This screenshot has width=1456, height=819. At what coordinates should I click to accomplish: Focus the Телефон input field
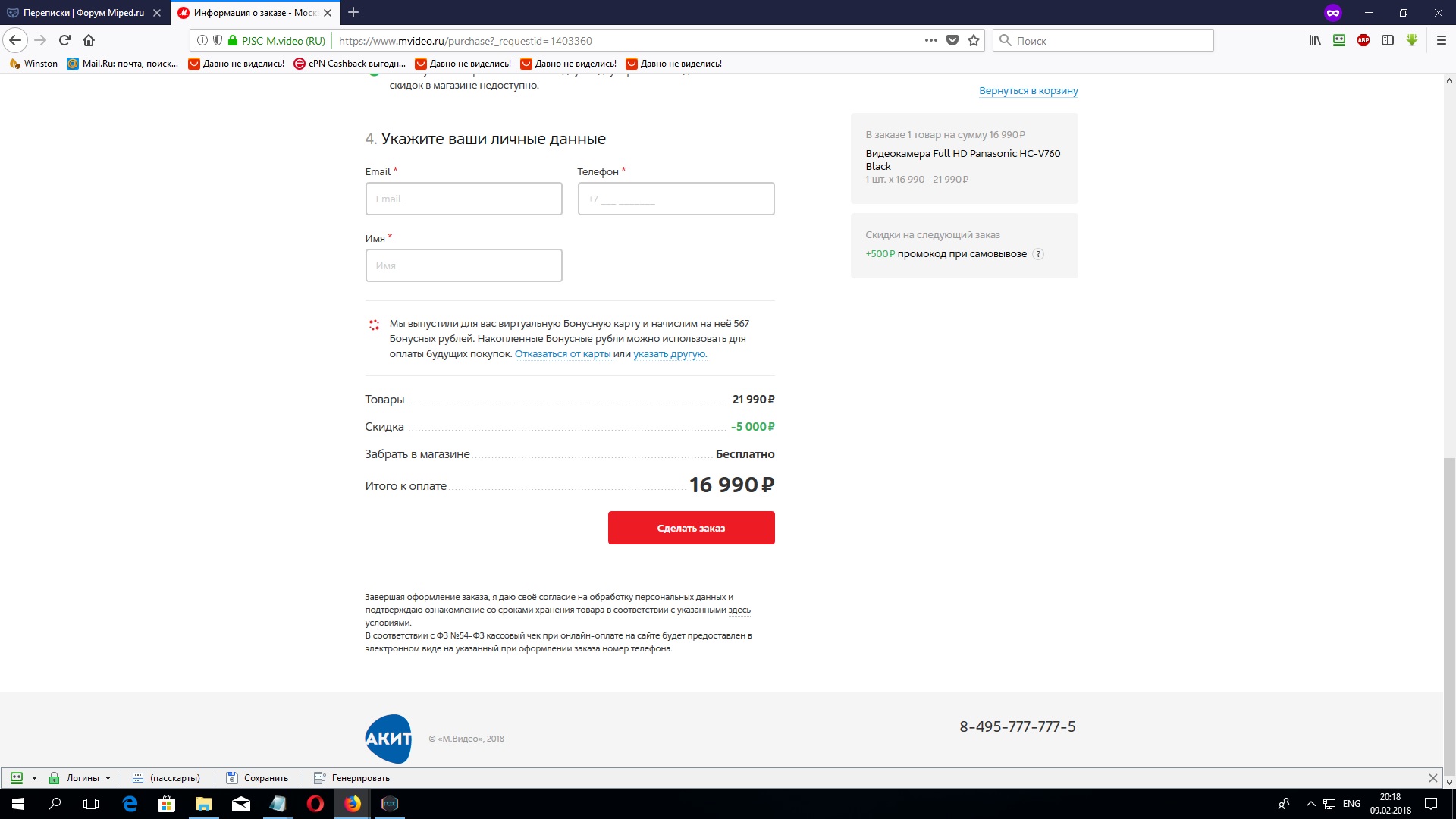[x=676, y=199]
